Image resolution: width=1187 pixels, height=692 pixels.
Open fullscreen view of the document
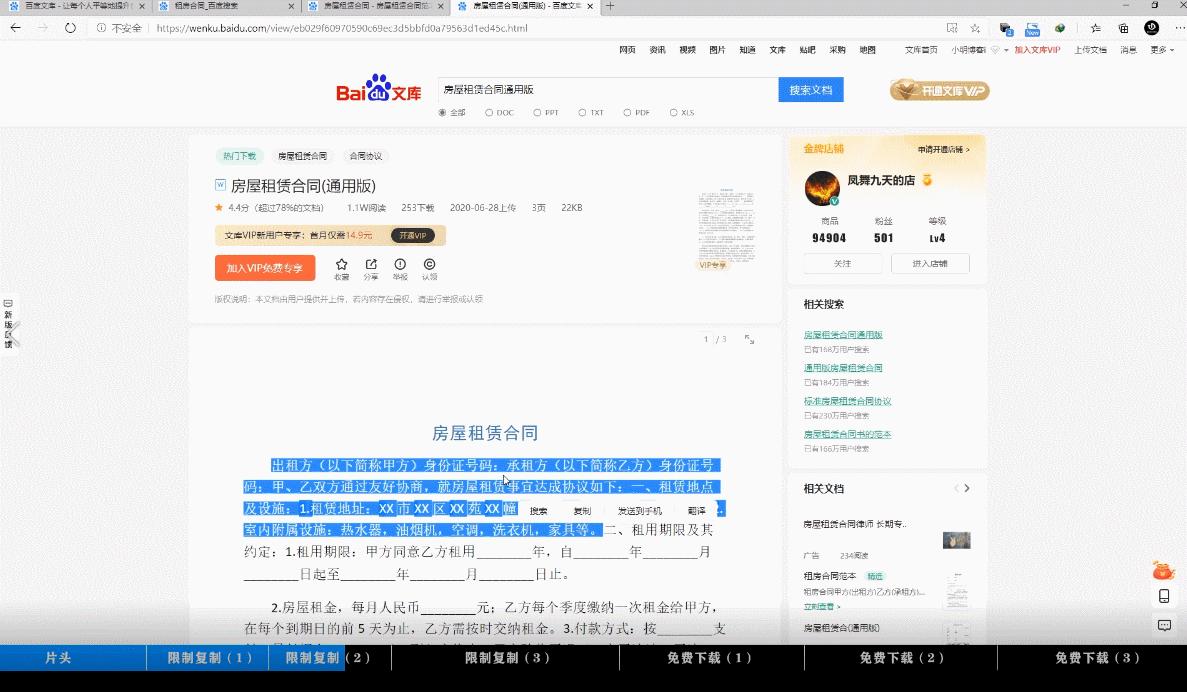tap(749, 339)
